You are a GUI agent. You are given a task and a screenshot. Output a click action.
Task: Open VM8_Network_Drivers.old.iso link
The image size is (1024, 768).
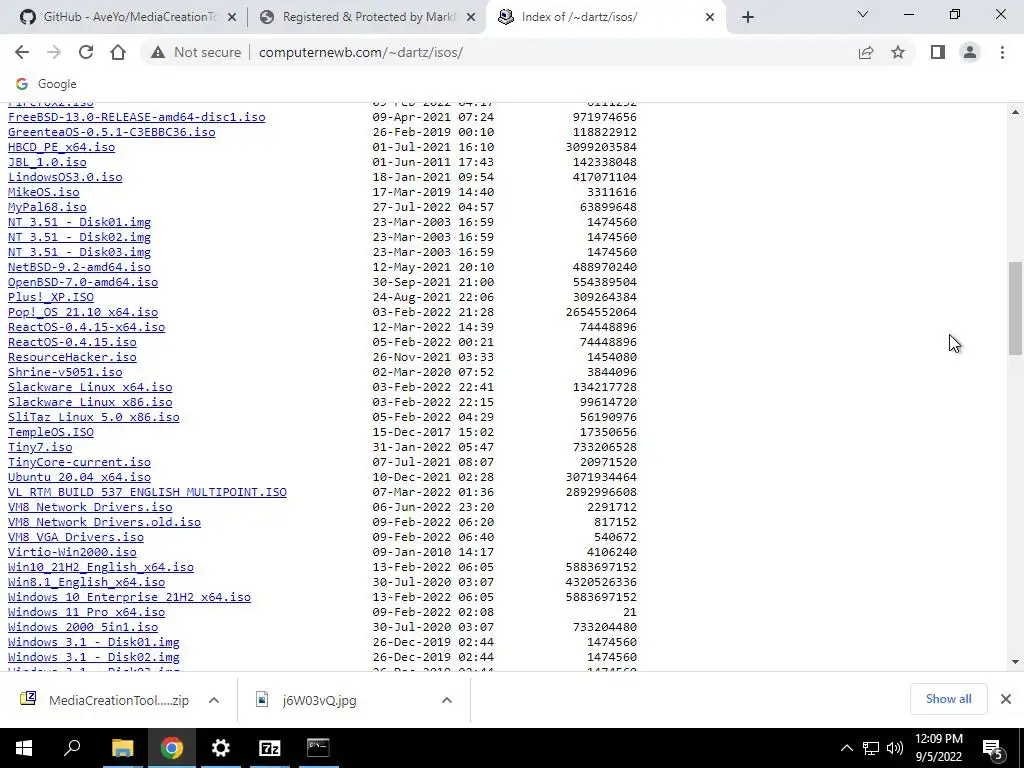coord(104,522)
